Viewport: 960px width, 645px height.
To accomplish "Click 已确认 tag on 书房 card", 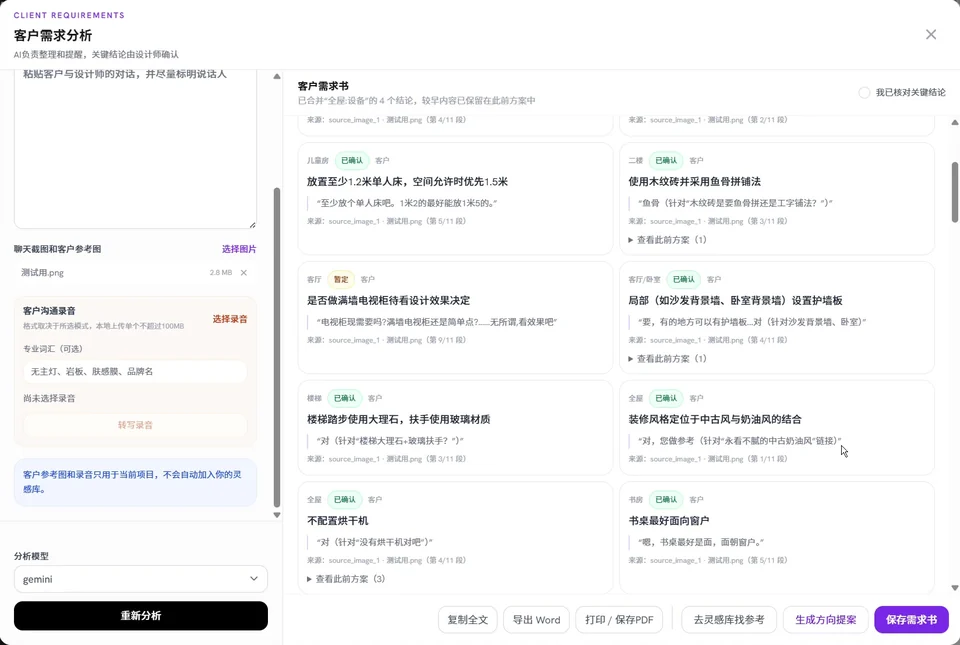I will [666, 499].
